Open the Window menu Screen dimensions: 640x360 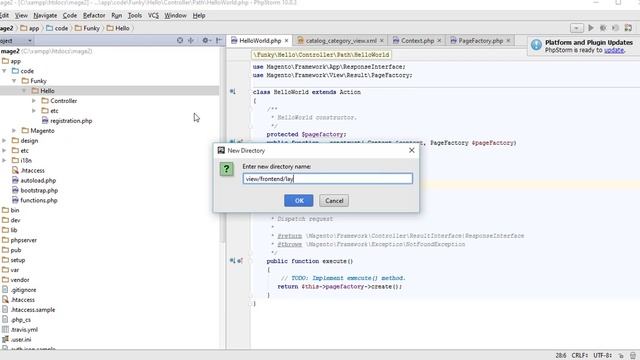(x=175, y=16)
